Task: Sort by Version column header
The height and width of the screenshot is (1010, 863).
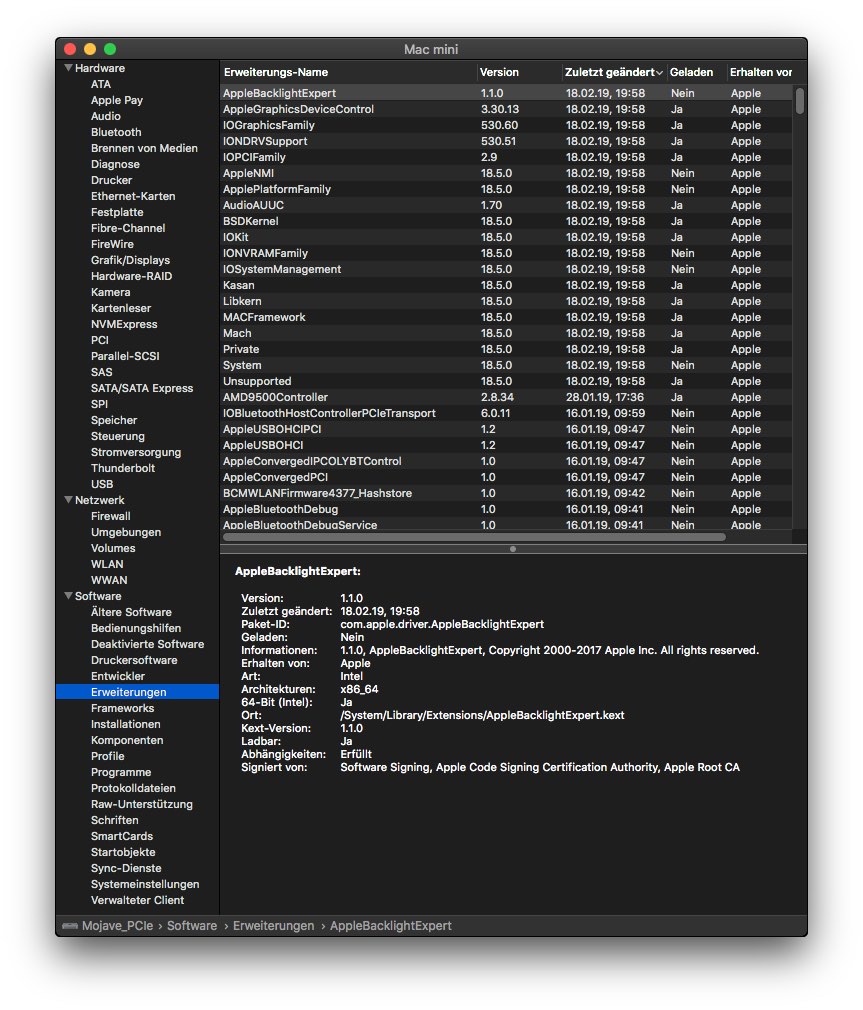Action: (x=518, y=72)
